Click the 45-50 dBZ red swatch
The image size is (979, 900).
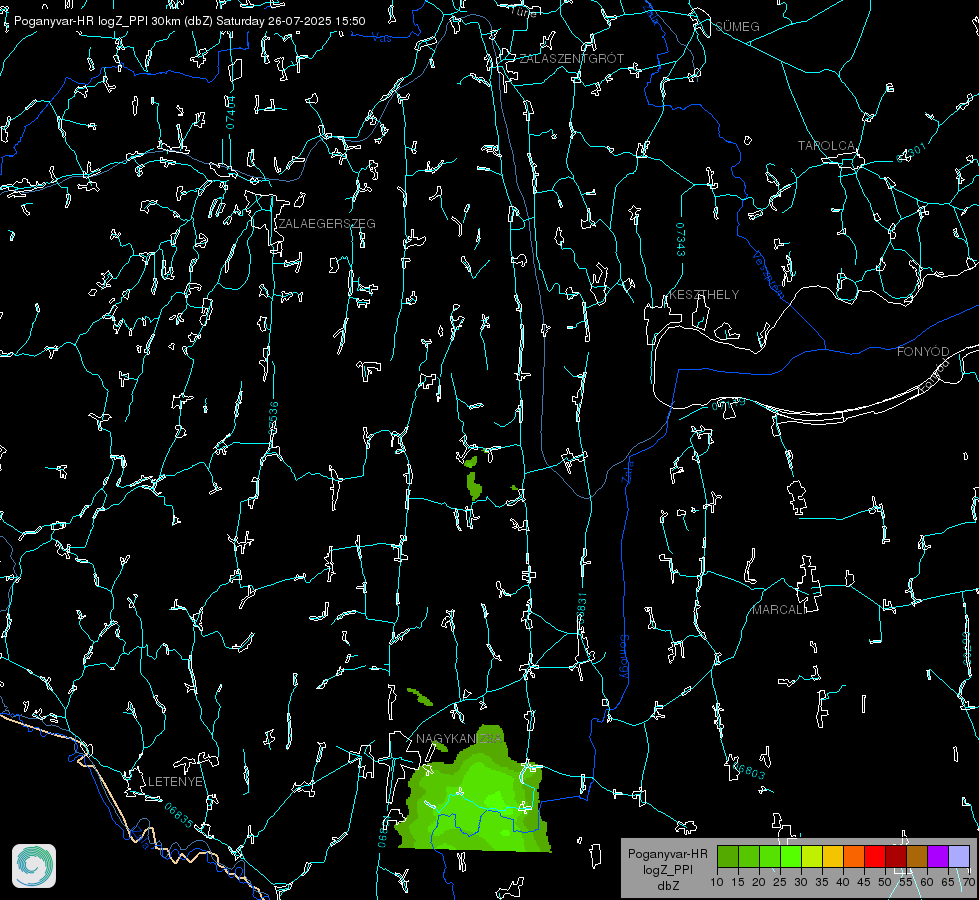(875, 856)
